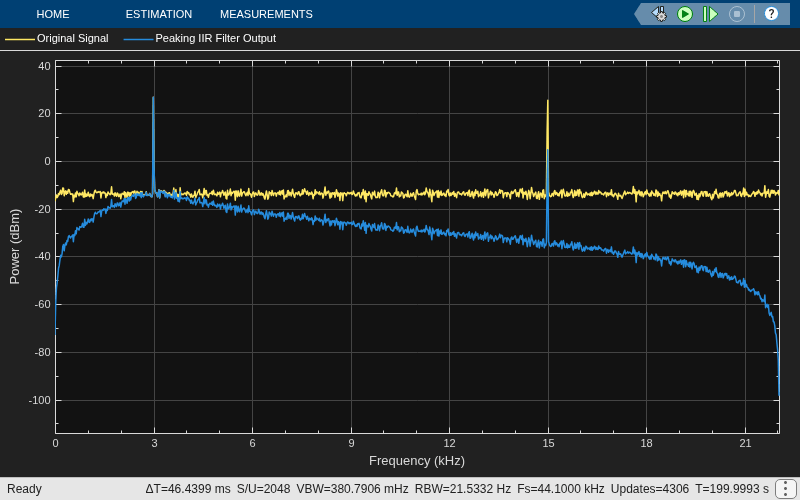800x500 pixels.
Task: Click the yellow Original Signal line swatch
Action: [x=20, y=39]
